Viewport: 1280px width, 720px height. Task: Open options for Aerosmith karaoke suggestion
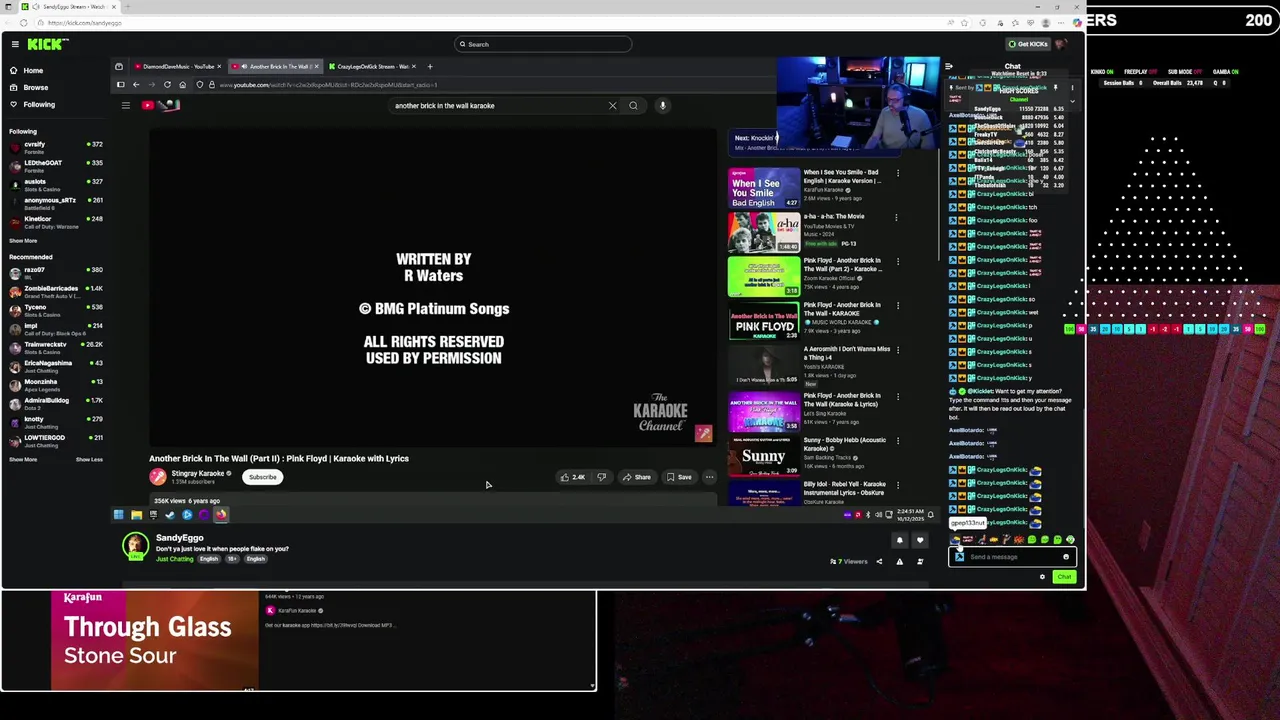click(x=897, y=350)
